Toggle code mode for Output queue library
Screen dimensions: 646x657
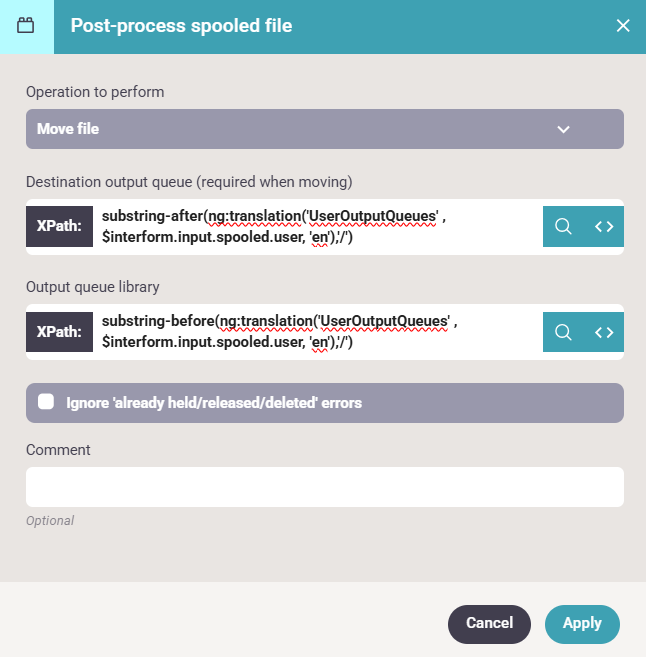point(604,332)
